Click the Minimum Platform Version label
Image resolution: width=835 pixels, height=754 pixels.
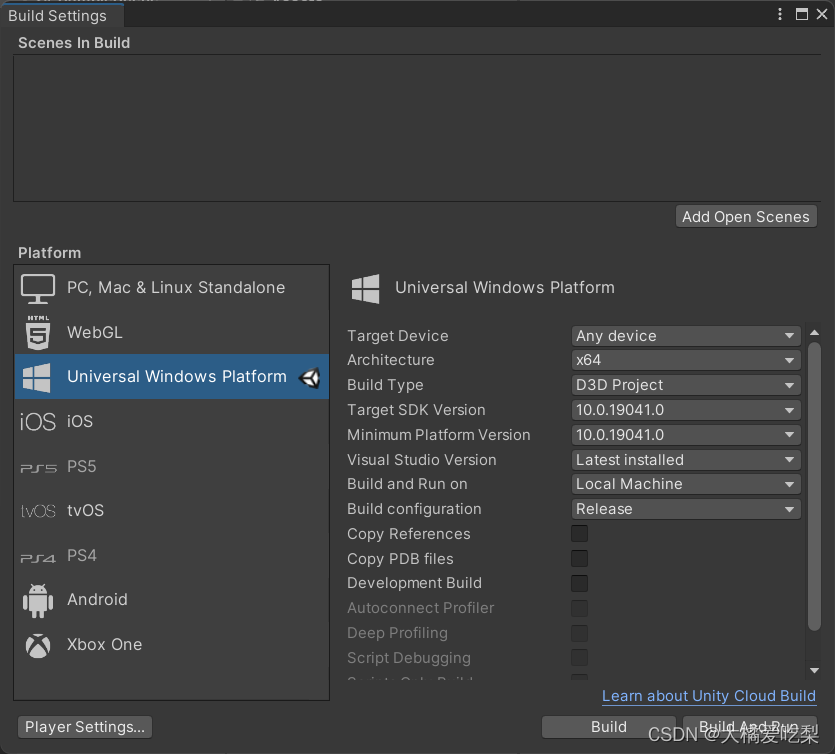(439, 435)
